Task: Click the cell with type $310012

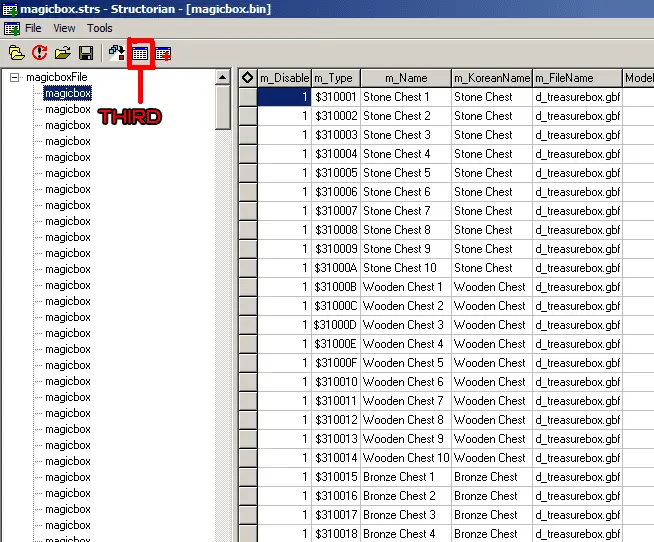Action: coord(336,420)
